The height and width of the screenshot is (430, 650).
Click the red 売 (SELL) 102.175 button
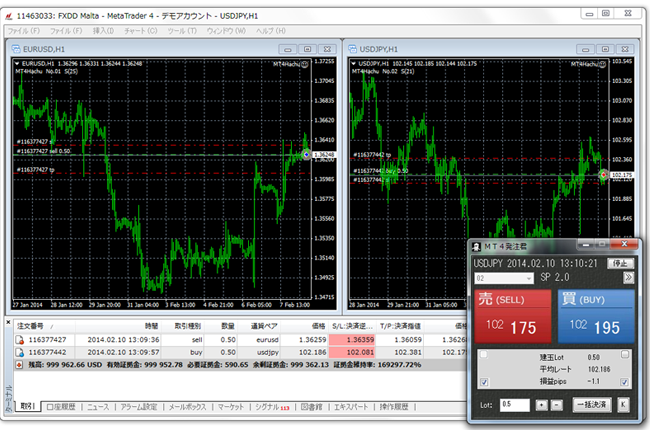tap(513, 316)
